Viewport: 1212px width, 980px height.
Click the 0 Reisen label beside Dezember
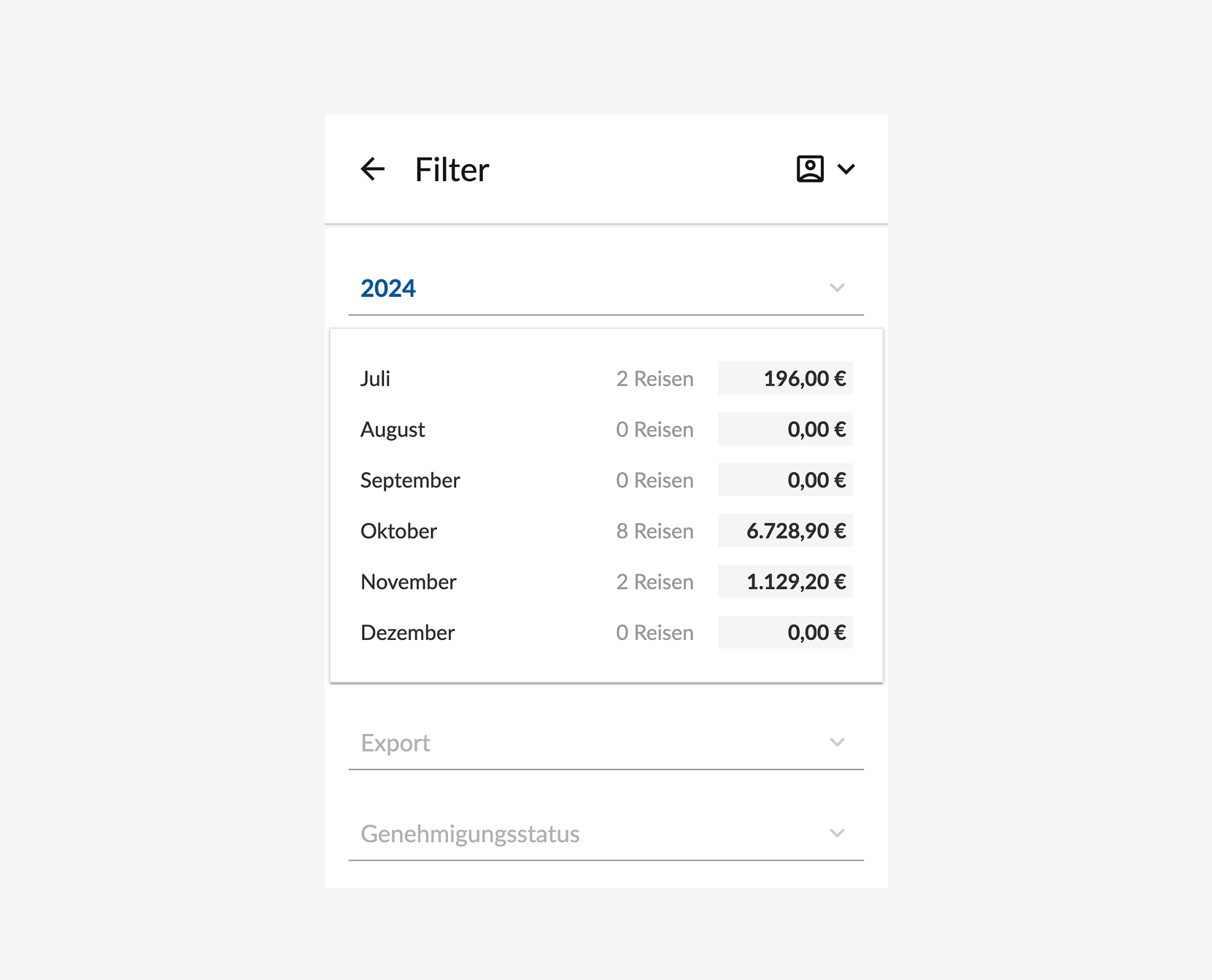pyautogui.click(x=655, y=633)
